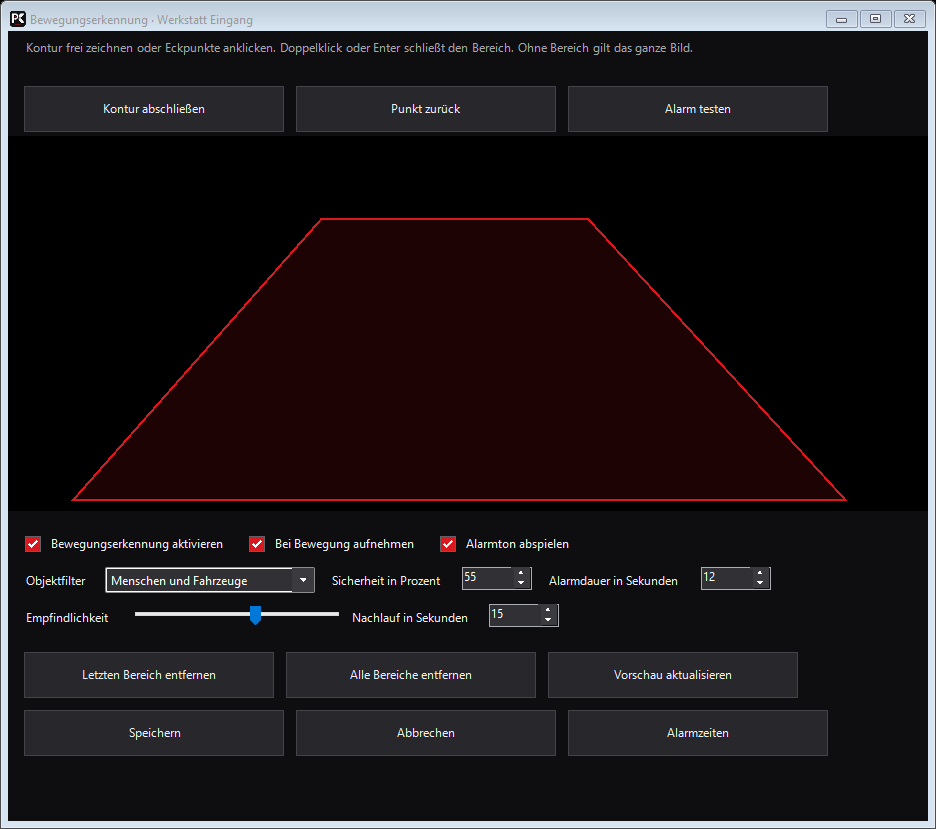
Task: Focus the Alarmdauer in Sekunden field
Action: (727, 578)
